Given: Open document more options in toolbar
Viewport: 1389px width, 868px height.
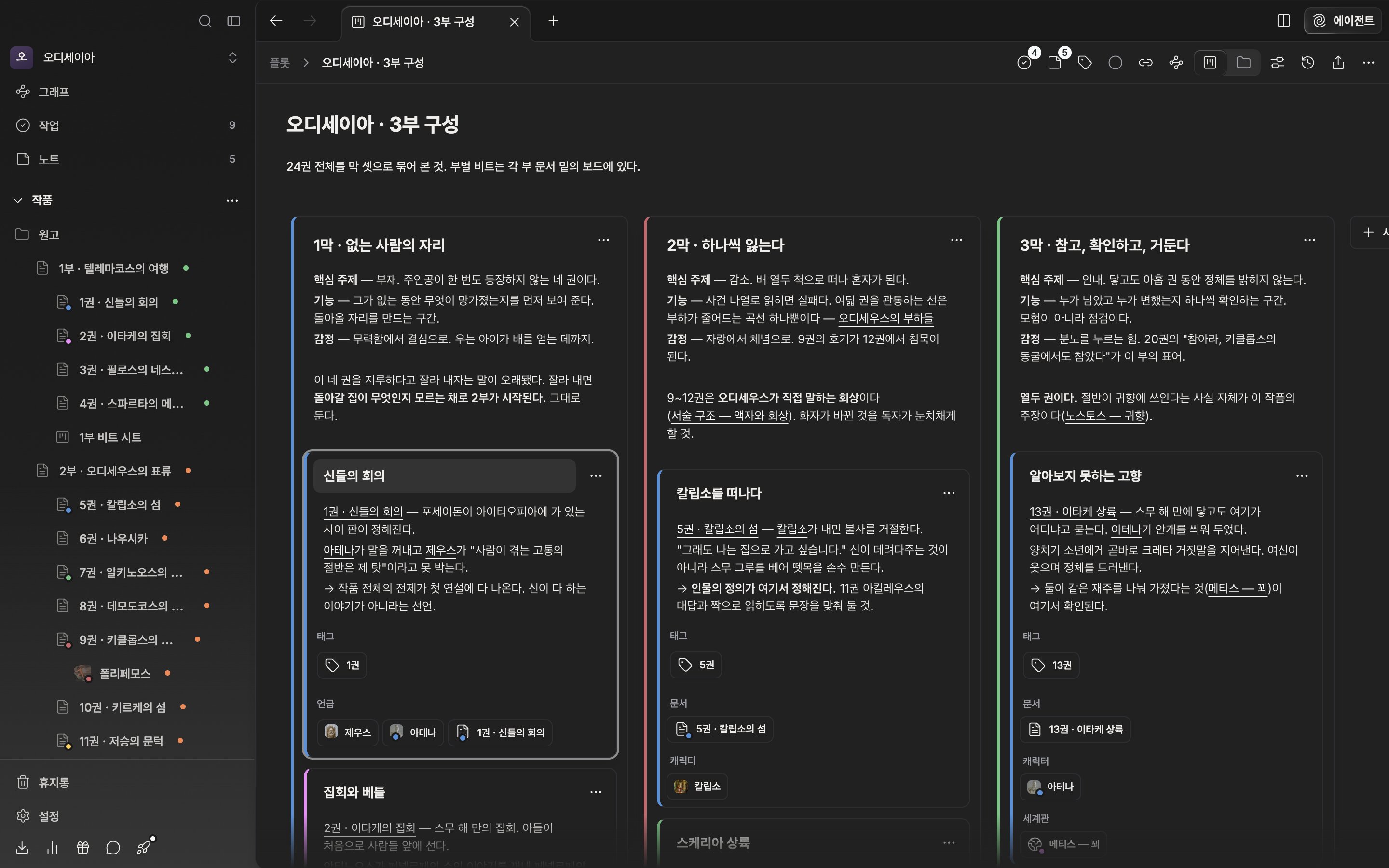Looking at the screenshot, I should (x=1368, y=63).
